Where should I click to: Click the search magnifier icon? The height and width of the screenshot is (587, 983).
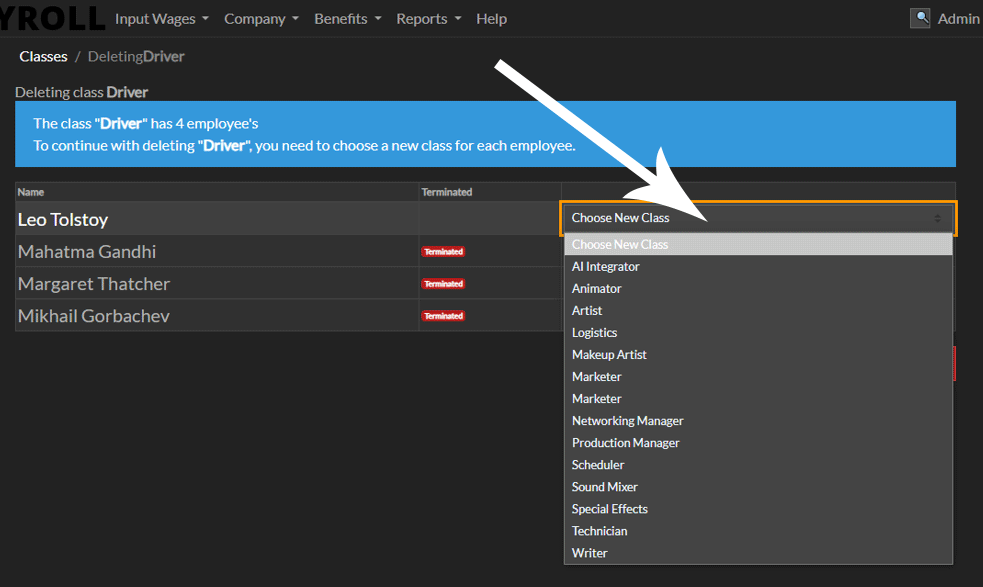pyautogui.click(x=920, y=18)
